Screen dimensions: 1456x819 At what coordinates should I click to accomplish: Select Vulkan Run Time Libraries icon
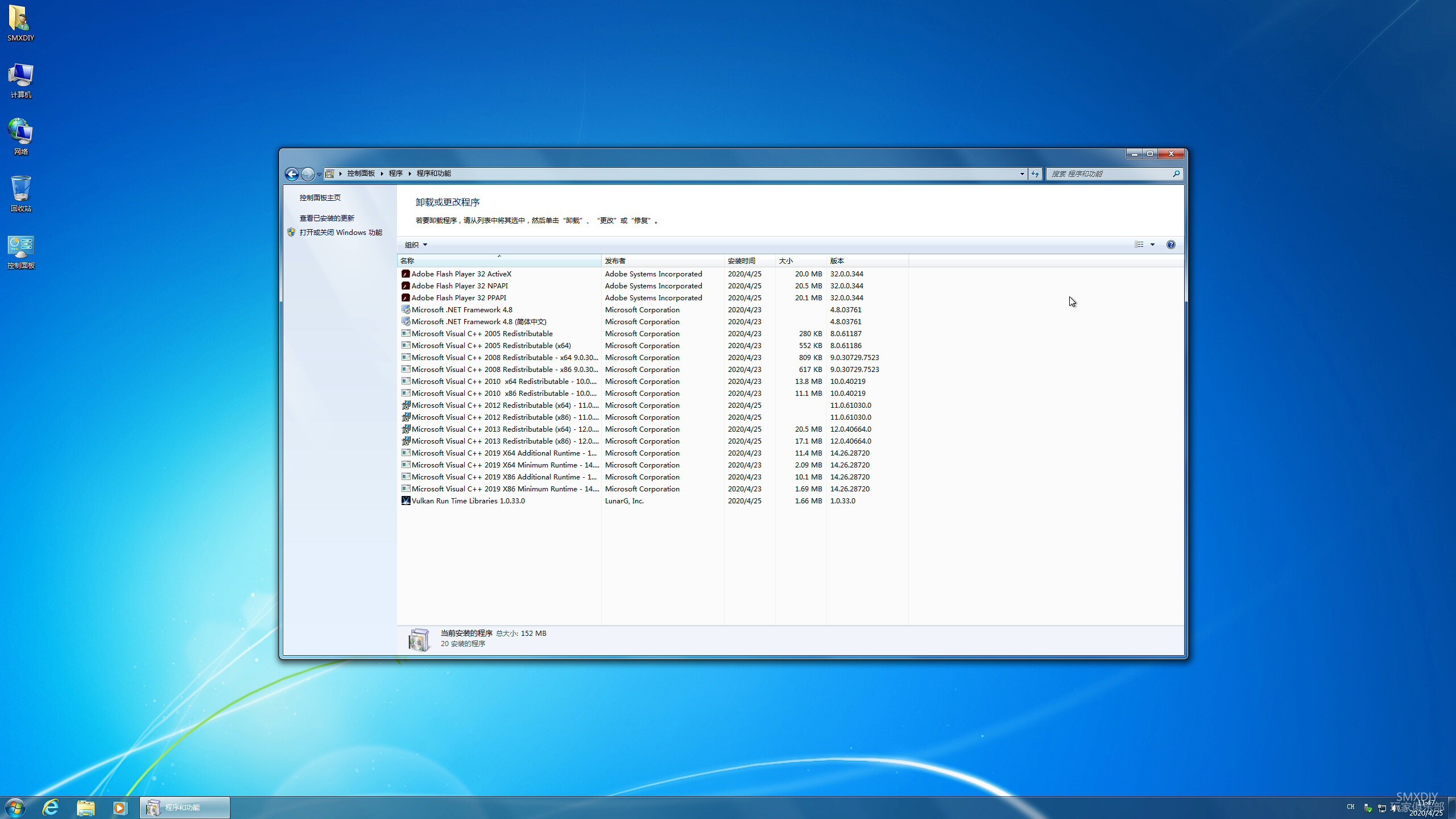(x=406, y=501)
